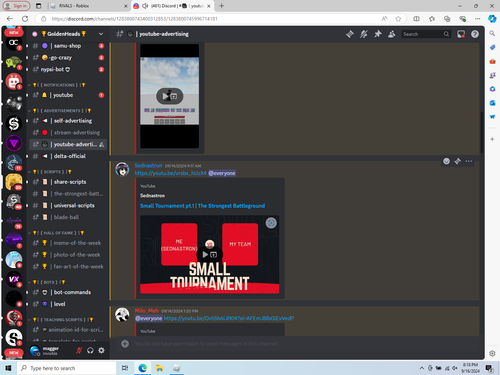Open the Discord help icon
500x375 pixels.
coord(475,34)
